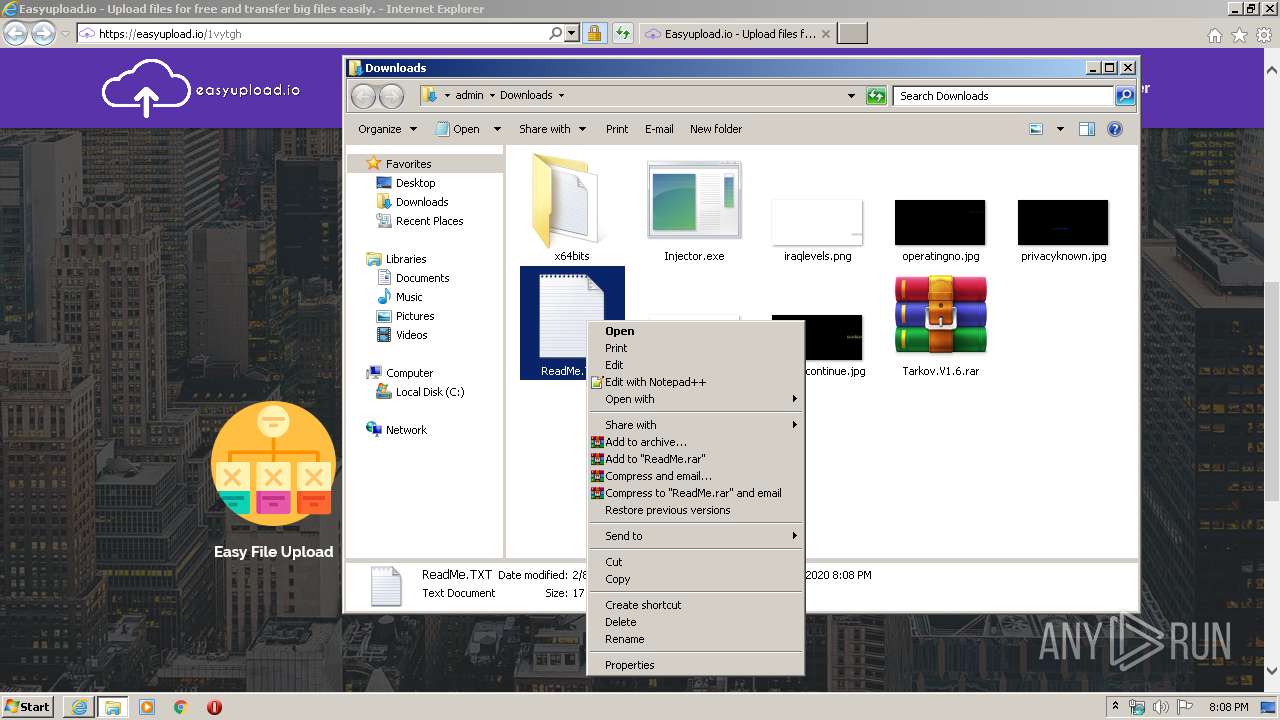Click the Windows Start button
1280x720 pixels.
tap(28, 706)
